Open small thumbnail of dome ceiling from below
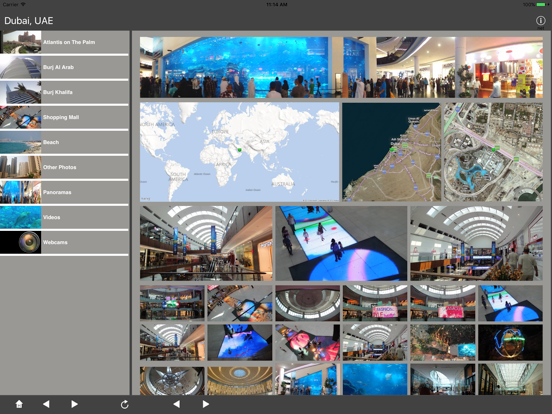Viewport: 552px width, 414px height. (x=307, y=303)
